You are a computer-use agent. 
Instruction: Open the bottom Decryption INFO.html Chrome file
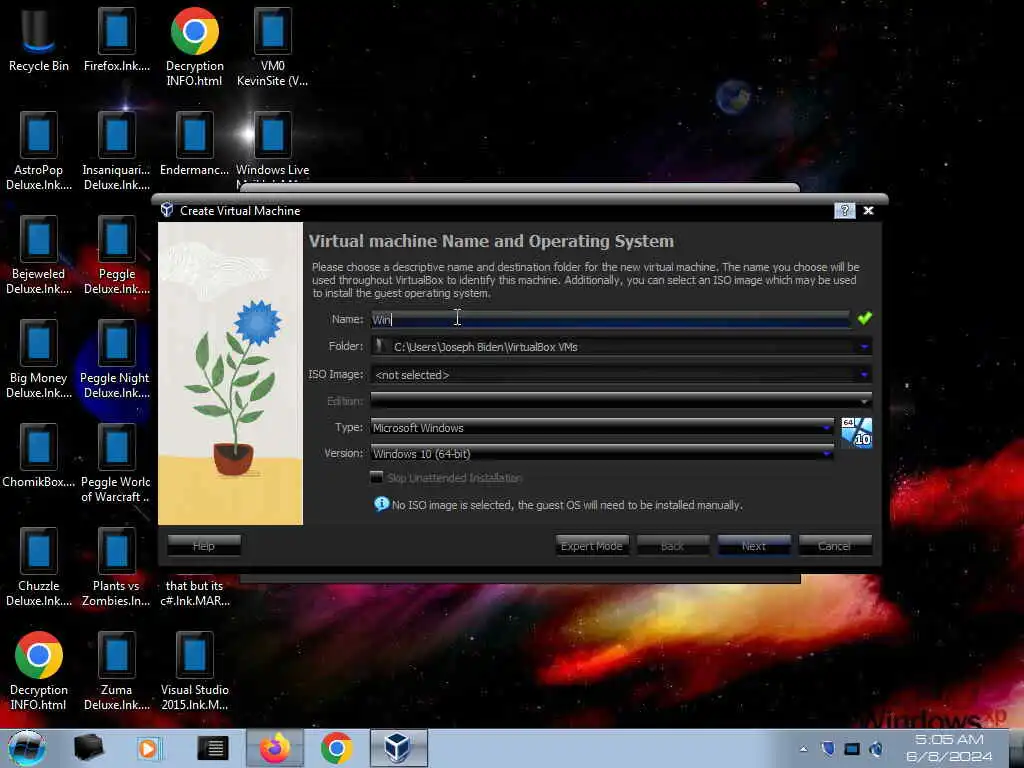point(39,671)
